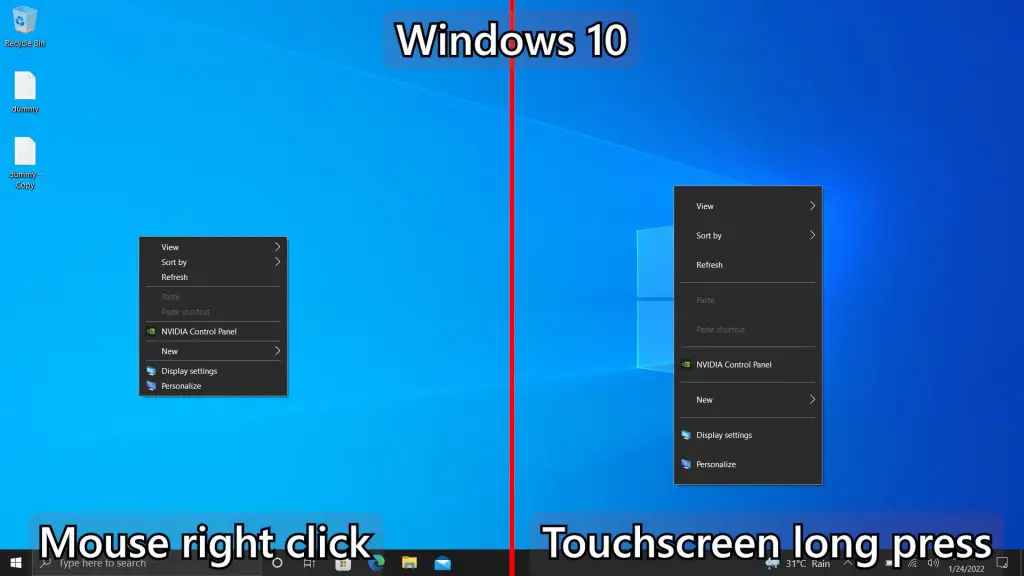
Task: Choose Sort by label in large touch menu
Action: 709,236
